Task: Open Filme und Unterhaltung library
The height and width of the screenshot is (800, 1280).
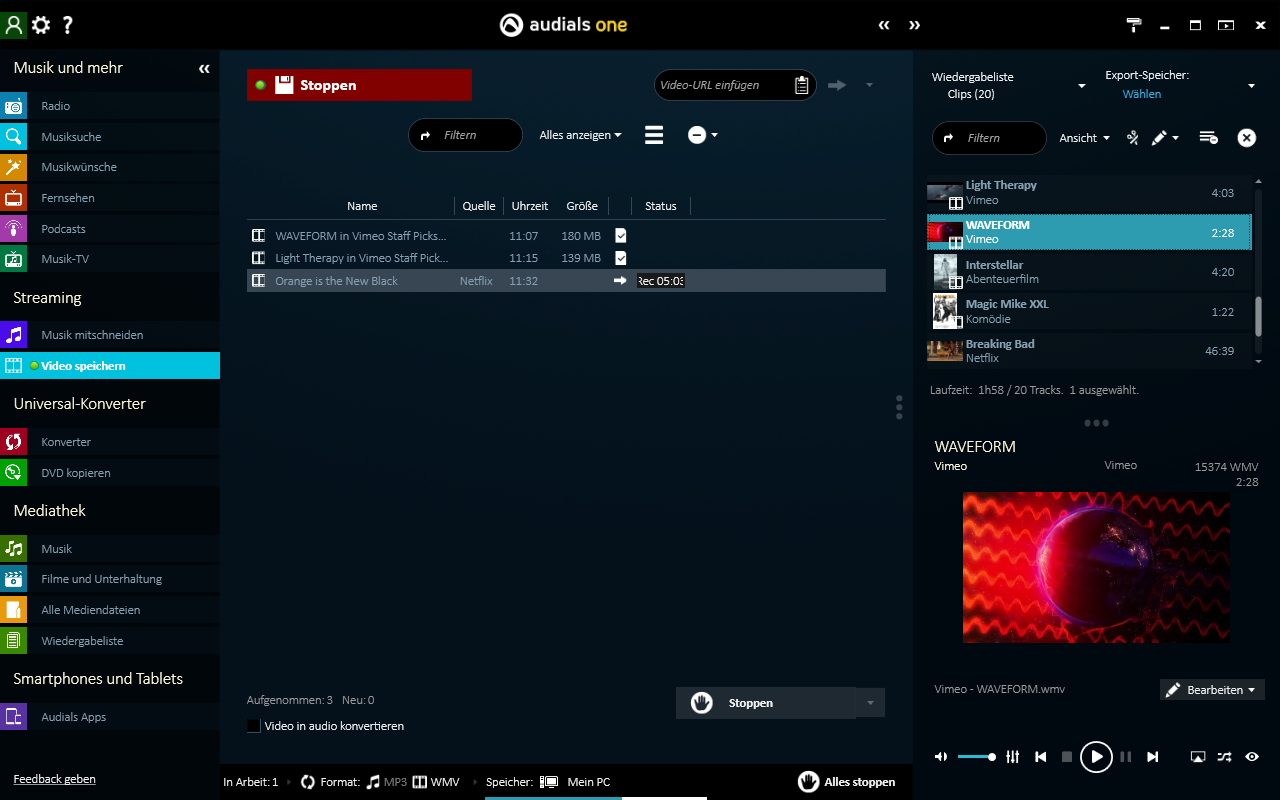Action: [x=110, y=579]
